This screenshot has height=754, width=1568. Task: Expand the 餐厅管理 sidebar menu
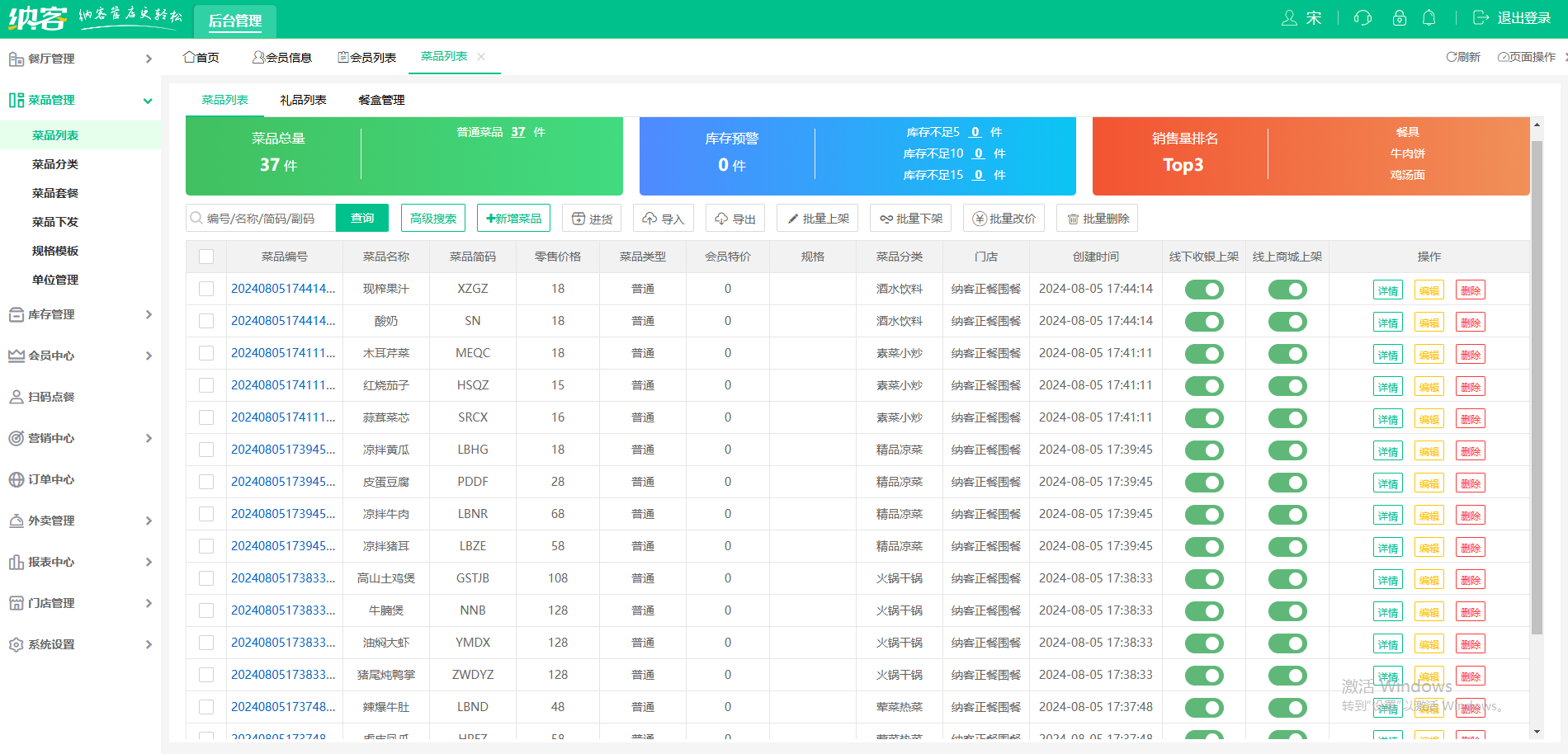click(80, 59)
